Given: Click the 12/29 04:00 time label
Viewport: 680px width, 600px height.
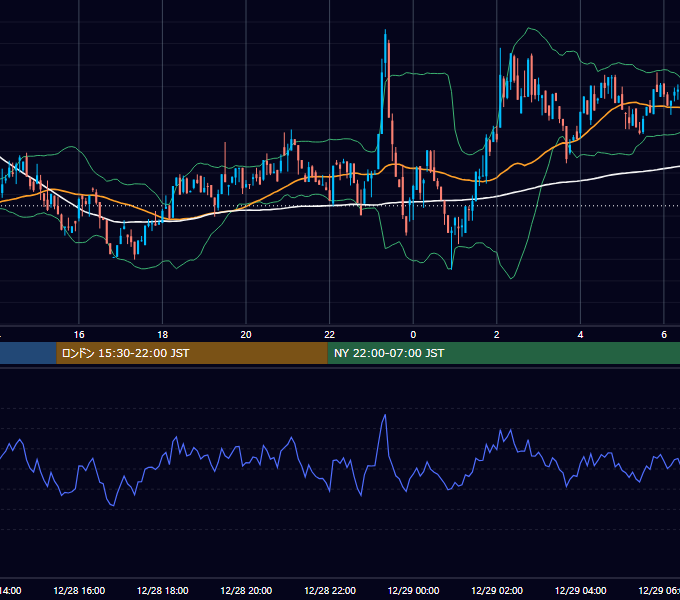Looking at the screenshot, I should point(580,590).
